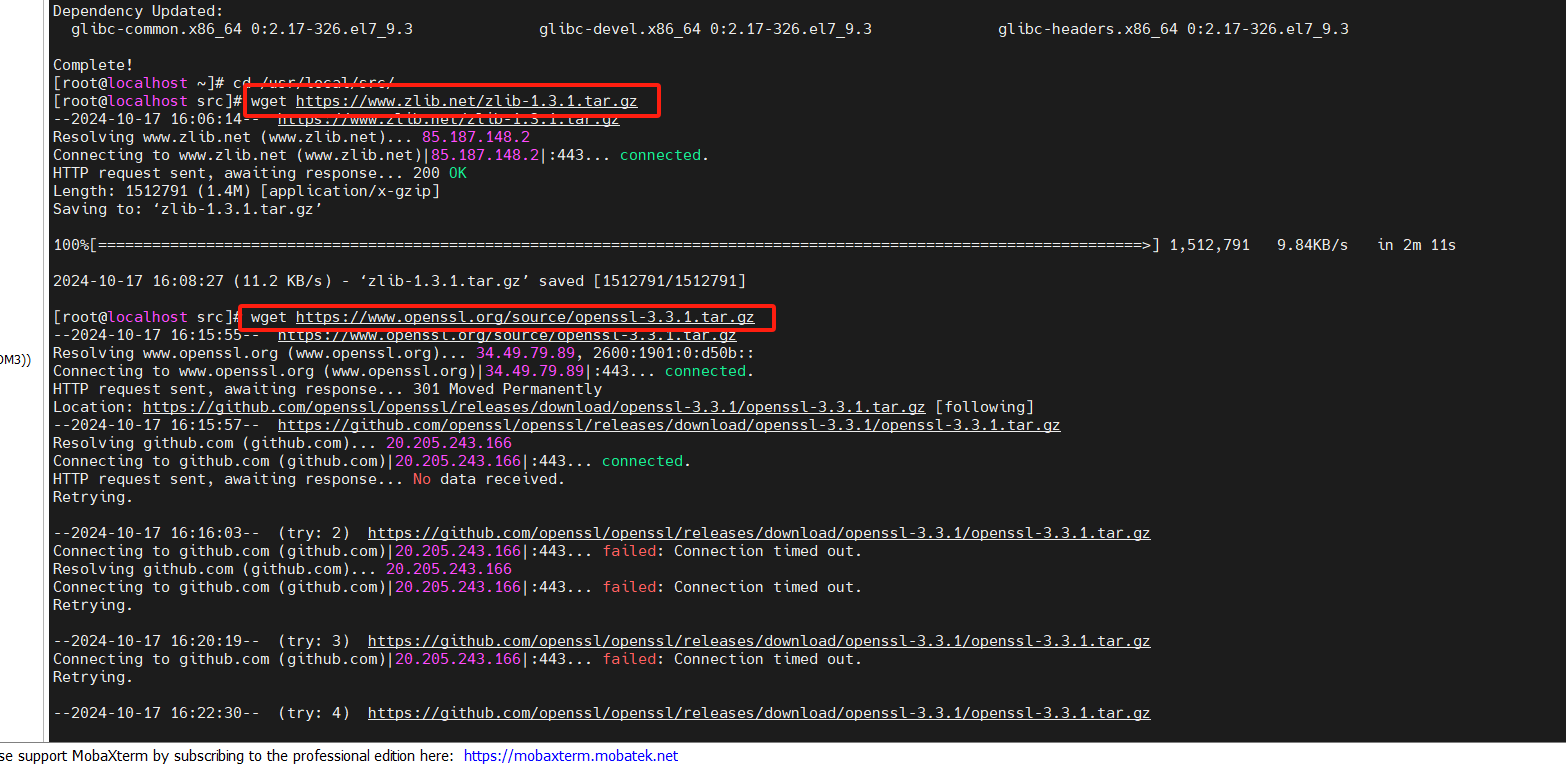This screenshot has width=1566, height=766.
Task: Click the '(try: 2)' label
Action: point(314,533)
